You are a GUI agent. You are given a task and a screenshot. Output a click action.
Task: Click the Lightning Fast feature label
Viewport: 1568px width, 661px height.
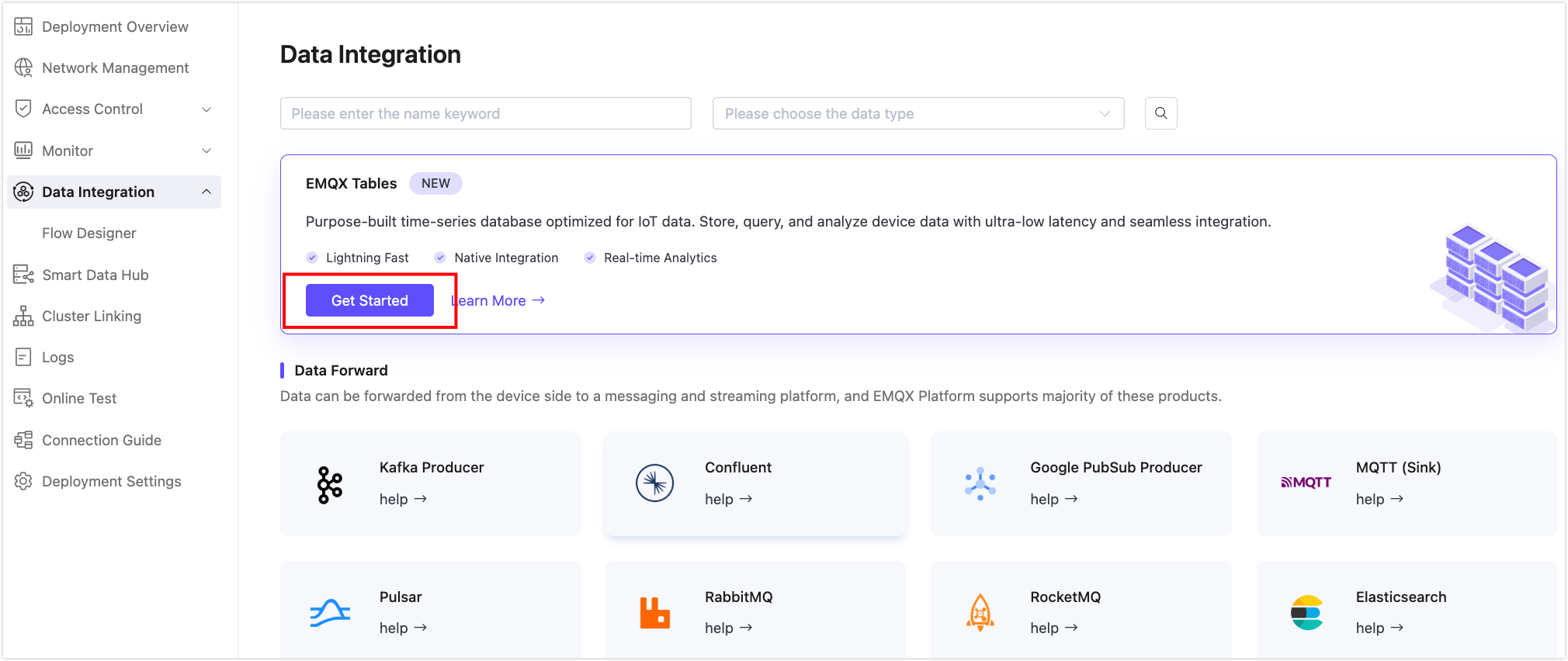click(367, 258)
